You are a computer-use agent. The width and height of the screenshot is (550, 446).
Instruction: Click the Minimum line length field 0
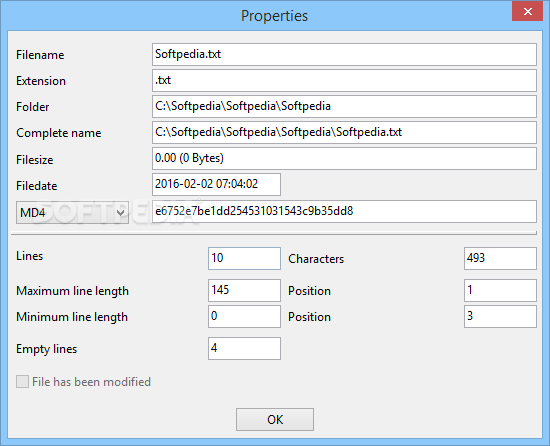tap(244, 316)
